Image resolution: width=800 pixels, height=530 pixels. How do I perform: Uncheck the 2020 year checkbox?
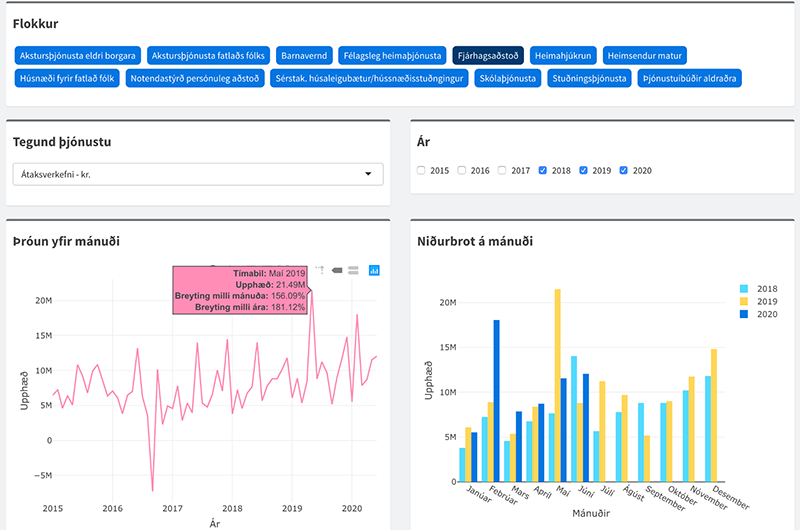click(x=623, y=170)
